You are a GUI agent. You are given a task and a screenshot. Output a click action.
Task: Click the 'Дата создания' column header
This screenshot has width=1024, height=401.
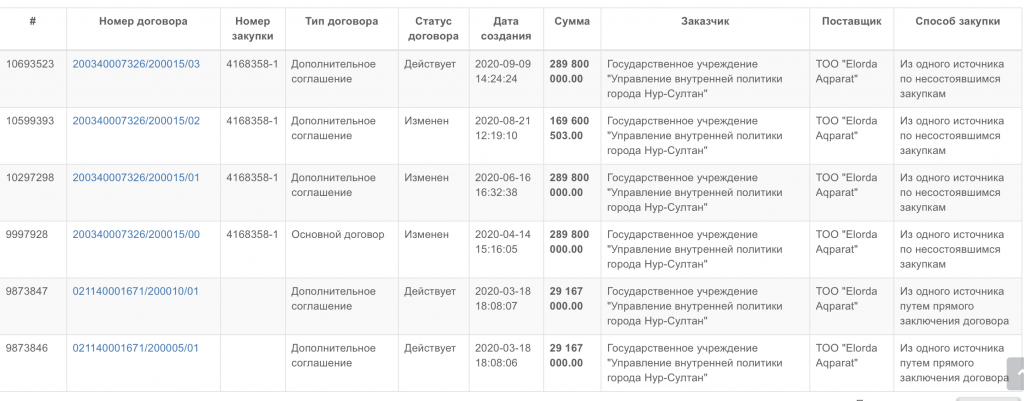[506, 29]
